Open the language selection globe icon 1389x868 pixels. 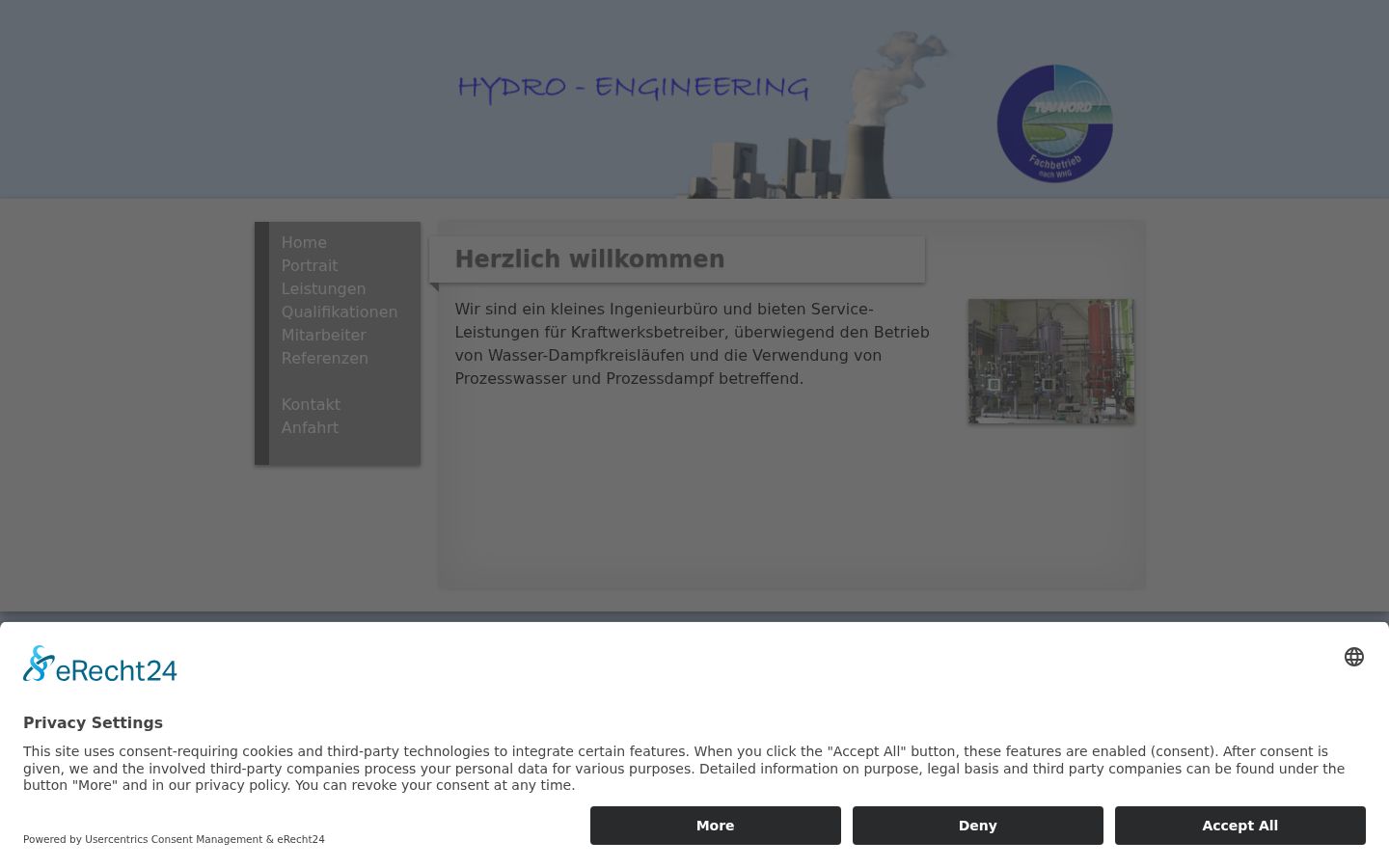coord(1354,657)
